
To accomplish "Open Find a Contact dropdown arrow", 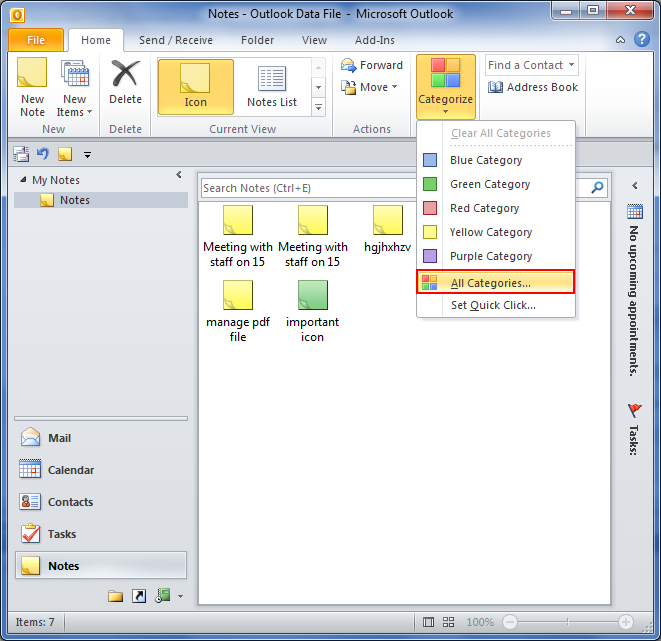I will tap(572, 65).
